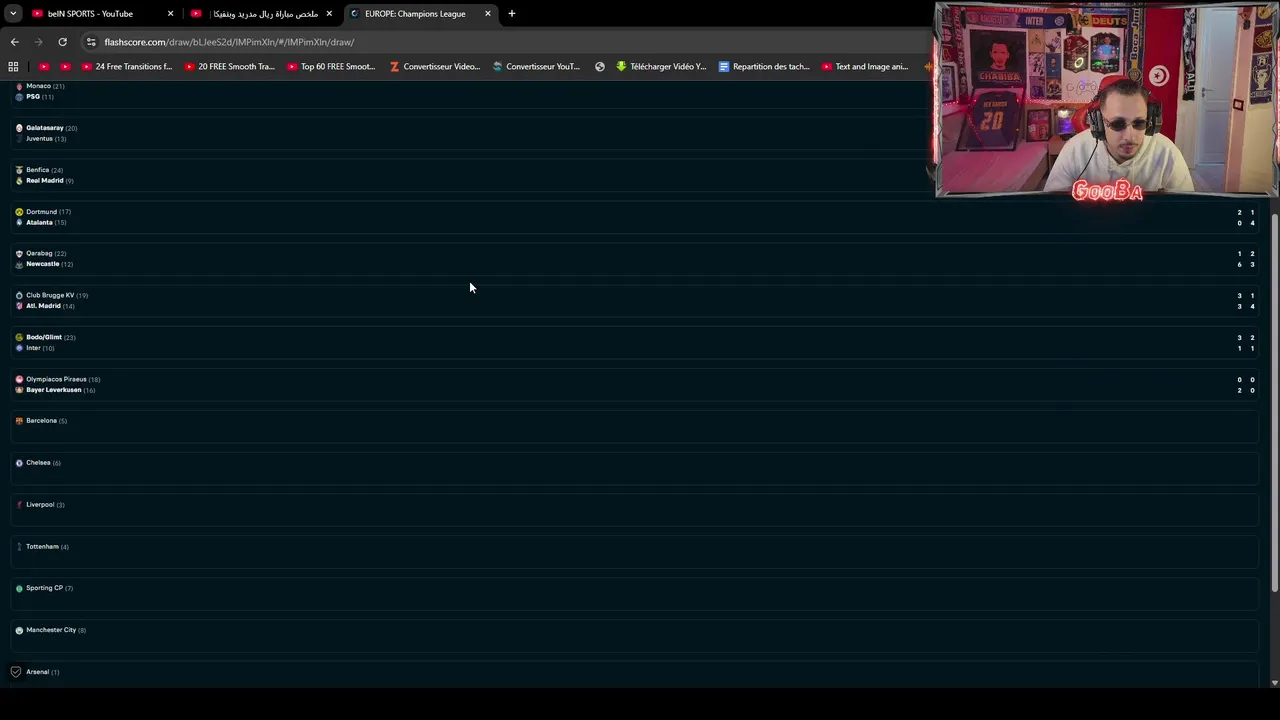This screenshot has width=1280, height=720.
Task: Open the first YouTube bookmark icon
Action: tap(44, 67)
